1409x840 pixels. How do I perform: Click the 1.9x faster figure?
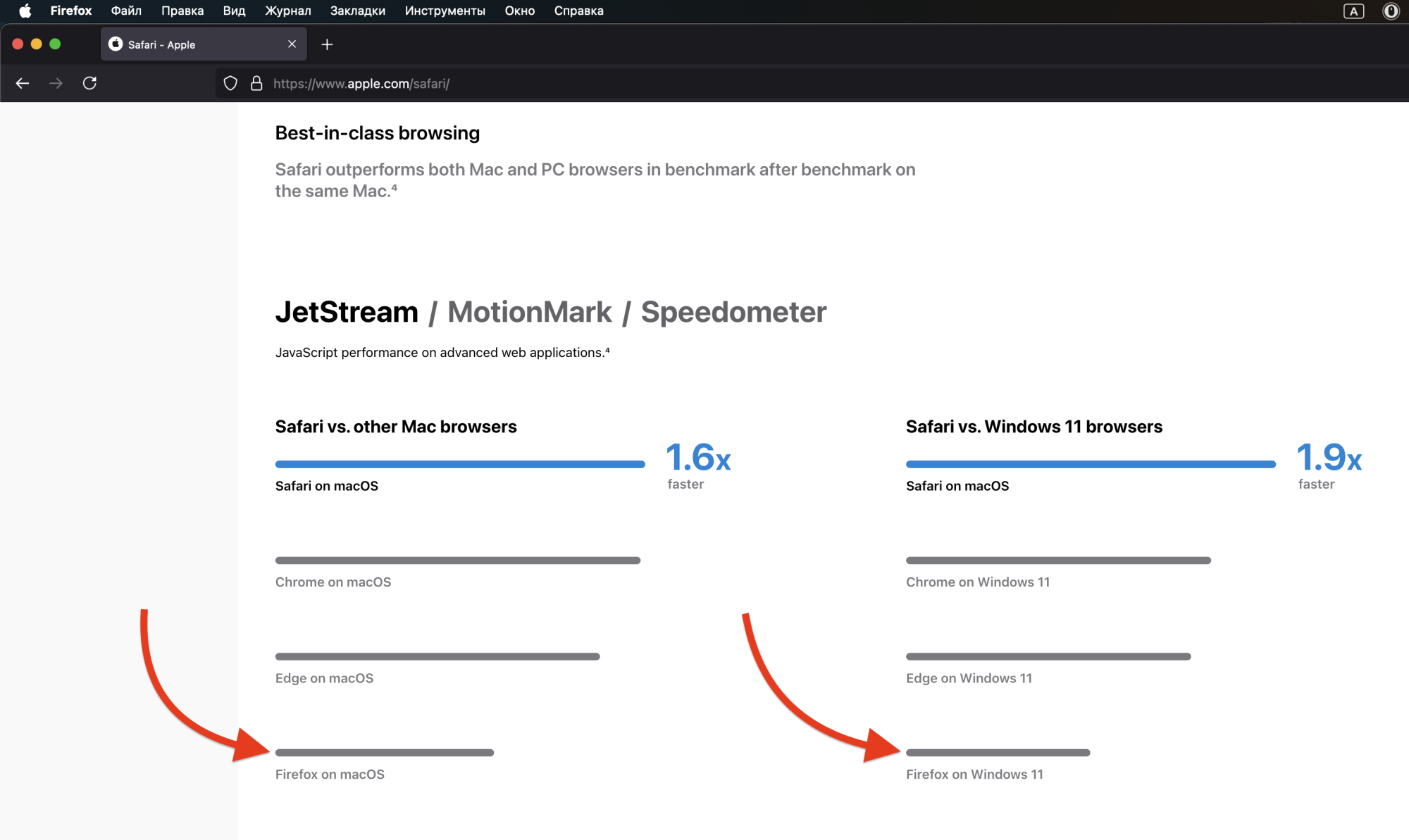[1329, 465]
